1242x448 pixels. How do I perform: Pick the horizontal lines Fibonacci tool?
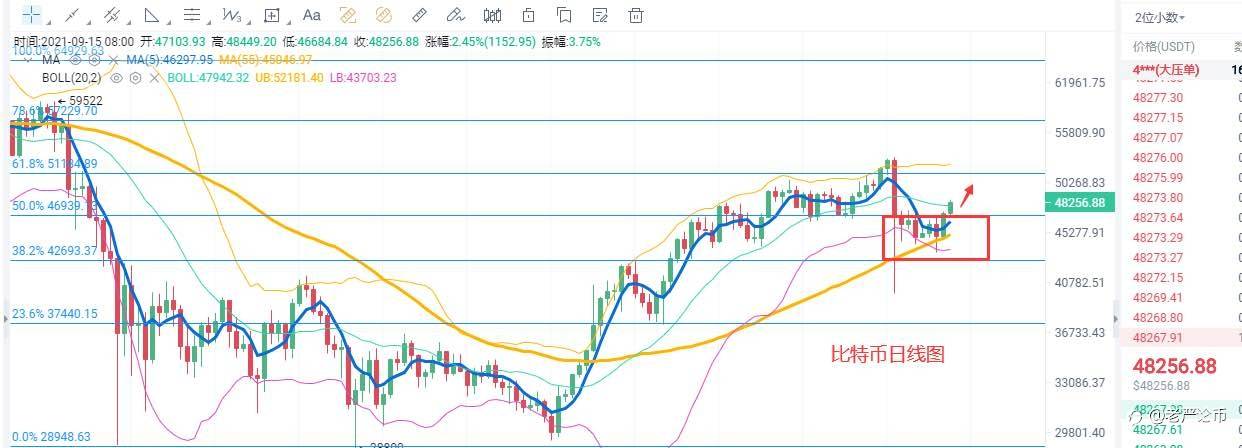192,15
